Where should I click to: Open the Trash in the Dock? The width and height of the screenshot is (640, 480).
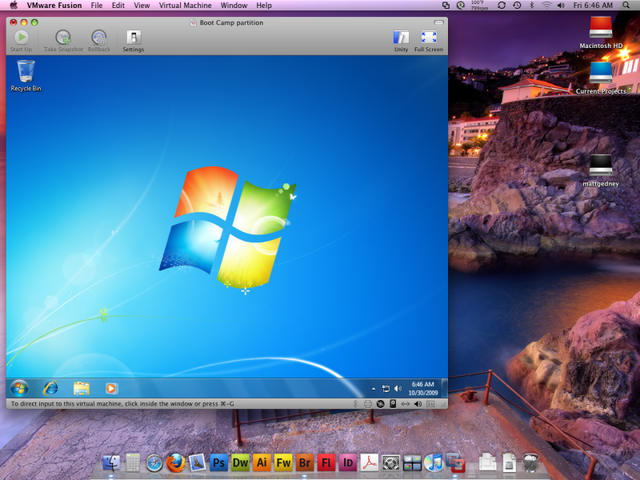[530, 463]
